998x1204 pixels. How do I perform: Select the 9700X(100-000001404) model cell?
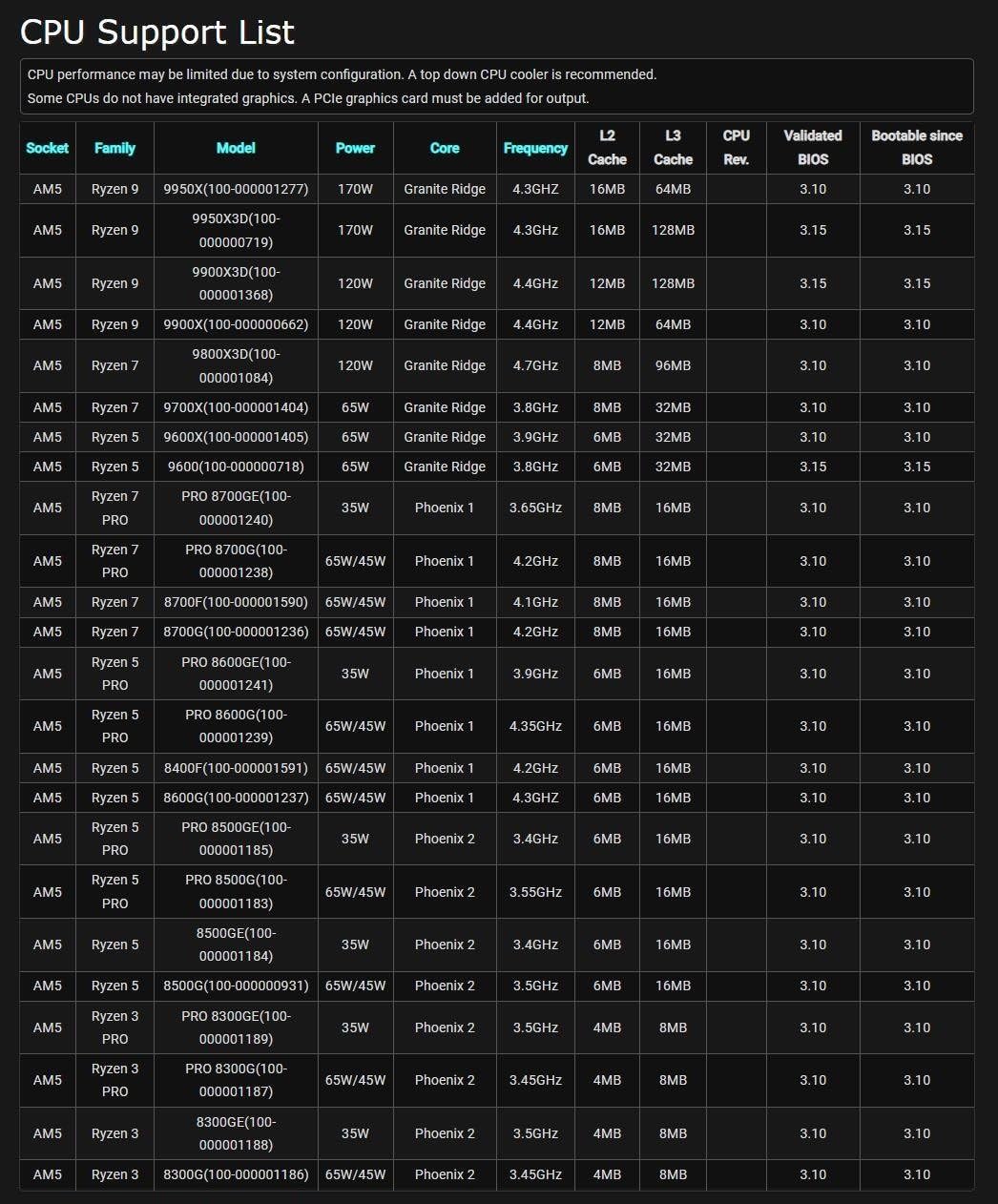[x=236, y=407]
